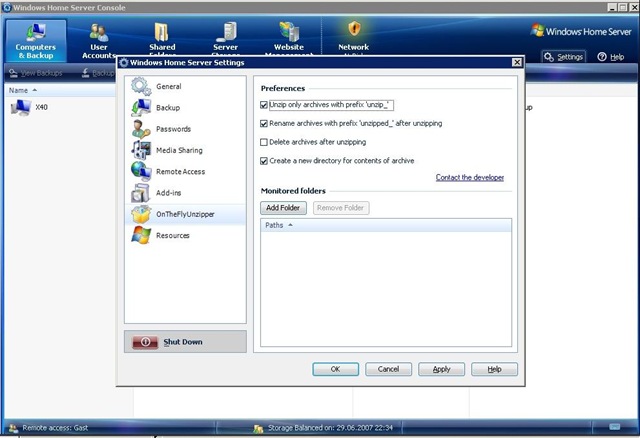The image size is (640, 438).
Task: Click the Cancel button
Action: [388, 369]
